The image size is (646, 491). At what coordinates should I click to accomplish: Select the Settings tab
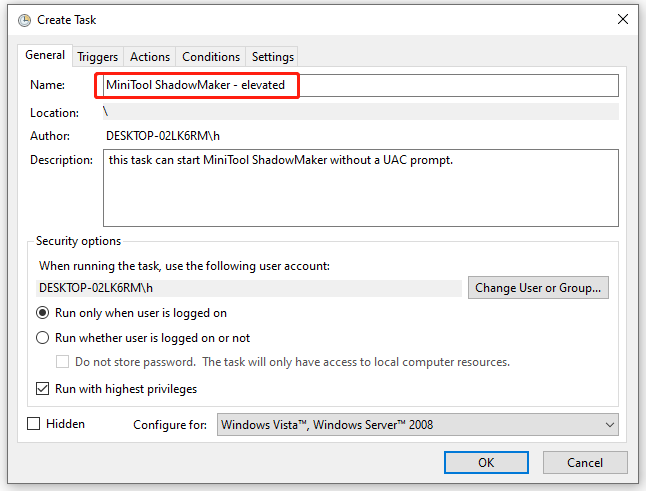click(x=273, y=57)
